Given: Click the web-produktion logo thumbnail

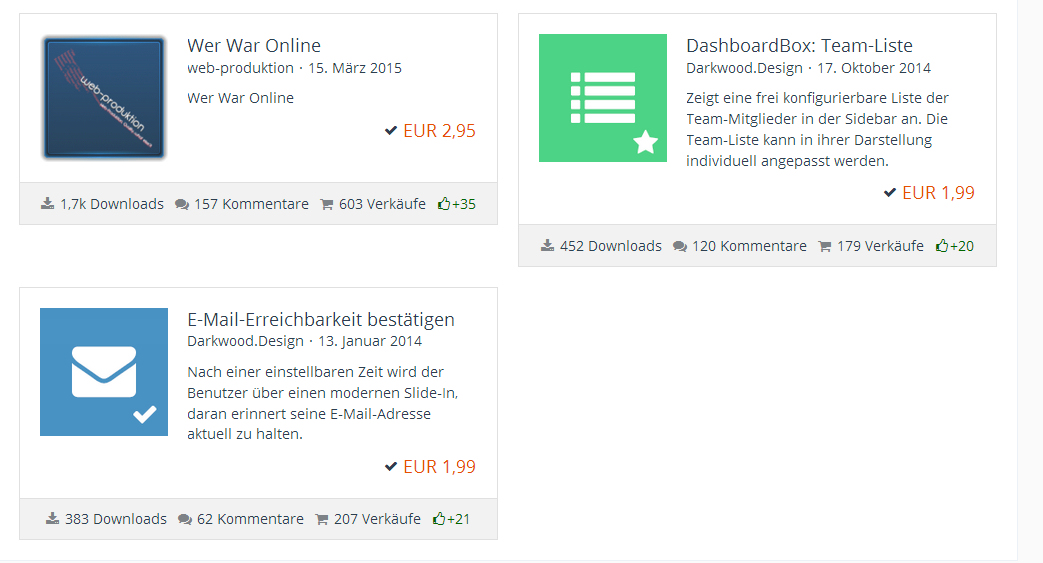Looking at the screenshot, I should [x=104, y=98].
